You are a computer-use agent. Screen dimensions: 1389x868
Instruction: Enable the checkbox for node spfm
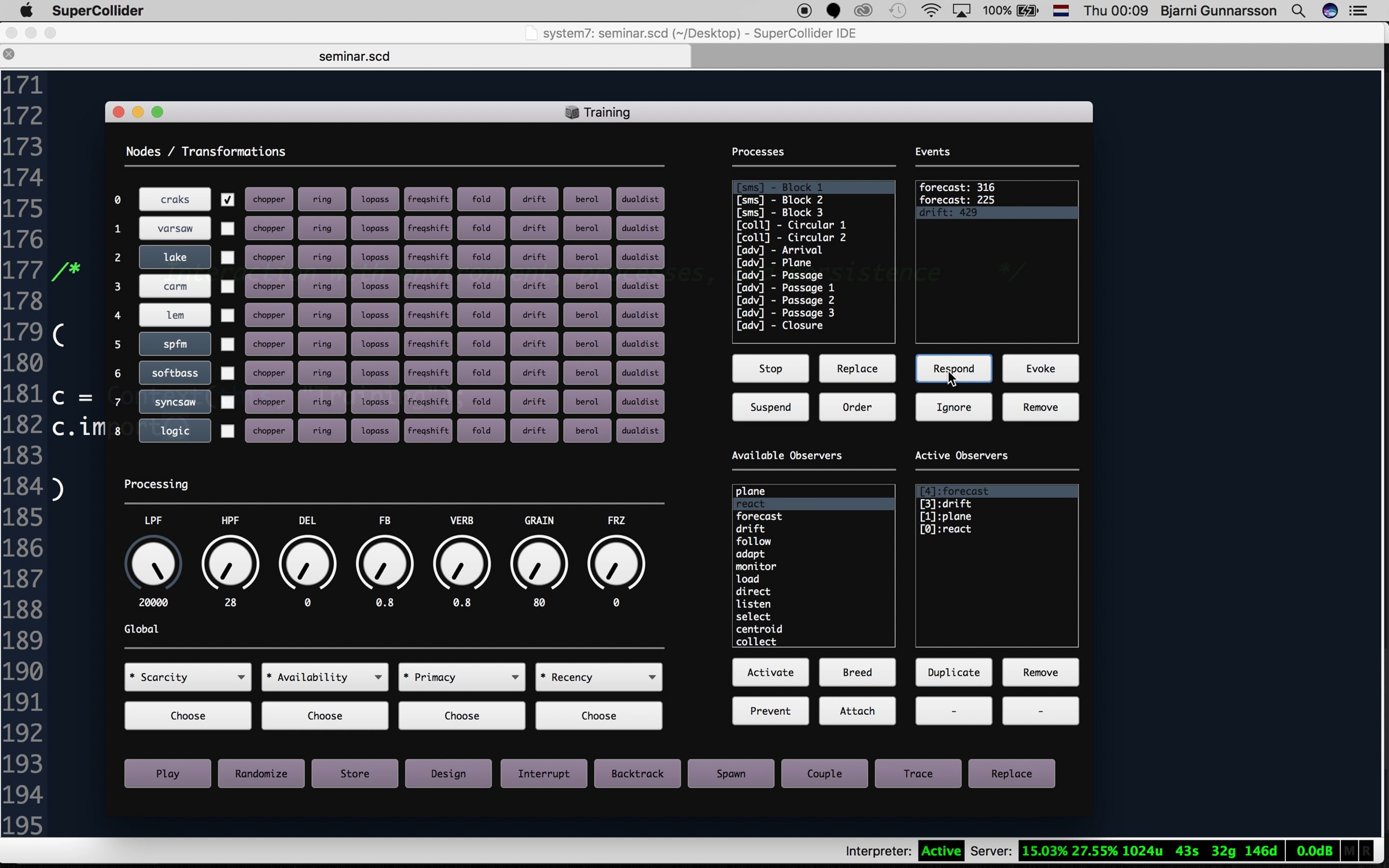pos(227,344)
